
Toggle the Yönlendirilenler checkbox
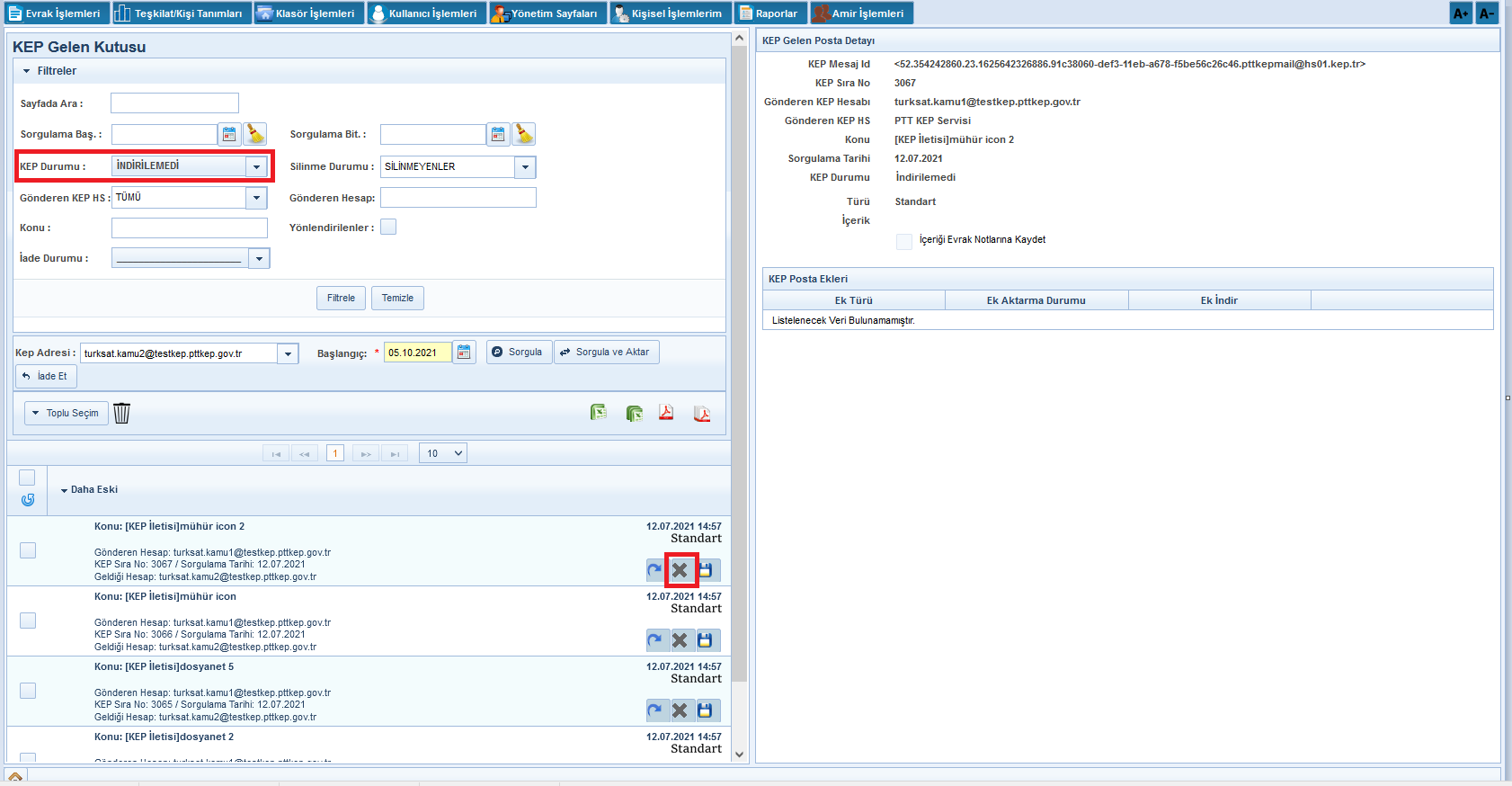click(388, 228)
